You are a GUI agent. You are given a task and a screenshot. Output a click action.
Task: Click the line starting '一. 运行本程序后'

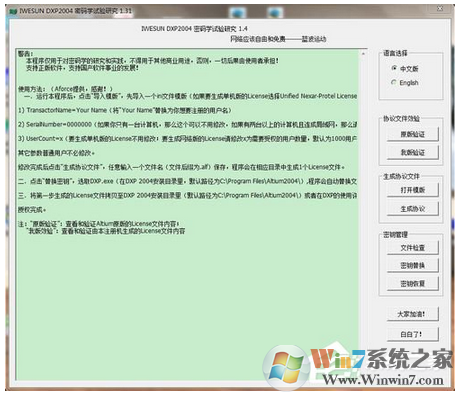click(191, 96)
